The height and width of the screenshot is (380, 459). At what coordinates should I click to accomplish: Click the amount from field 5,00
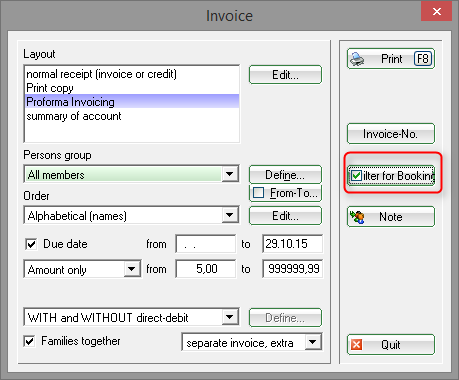pos(206,269)
